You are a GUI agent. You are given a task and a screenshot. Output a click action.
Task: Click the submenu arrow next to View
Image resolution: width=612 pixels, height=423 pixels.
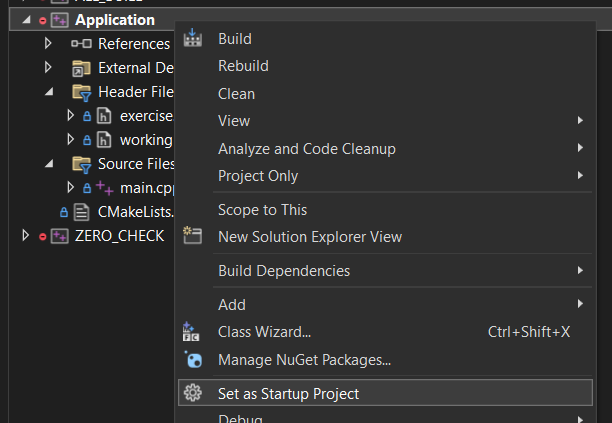click(x=580, y=120)
